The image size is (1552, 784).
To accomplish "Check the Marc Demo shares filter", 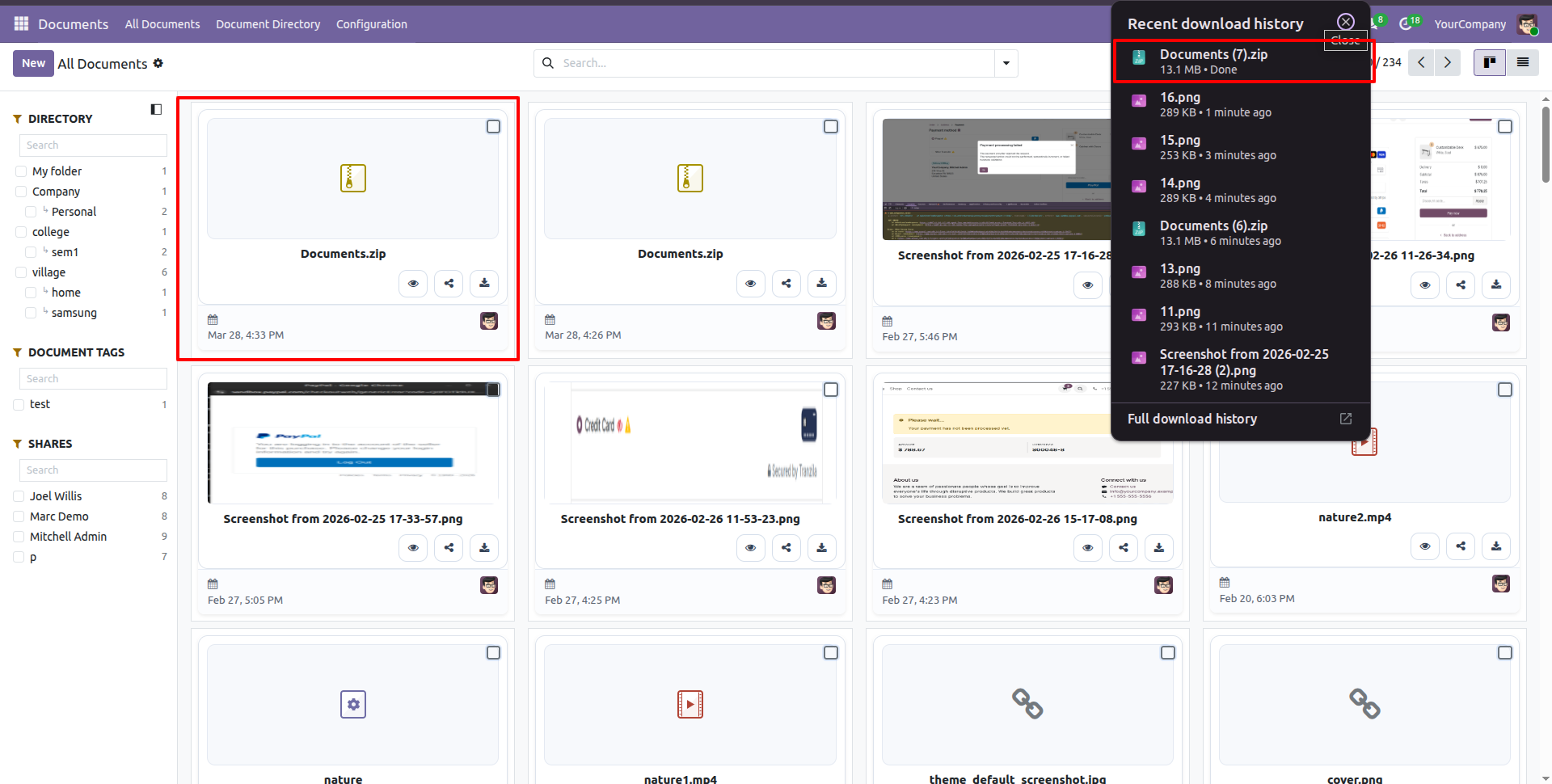I will [19, 516].
